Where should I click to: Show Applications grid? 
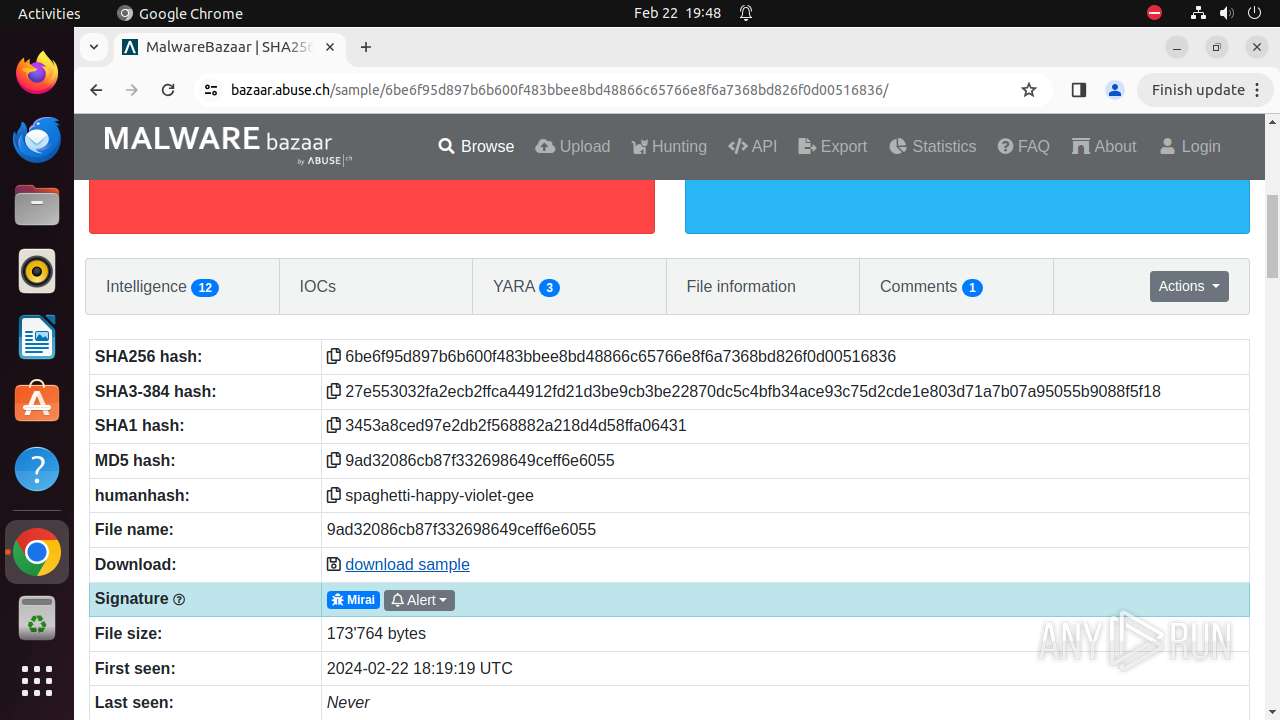37,681
